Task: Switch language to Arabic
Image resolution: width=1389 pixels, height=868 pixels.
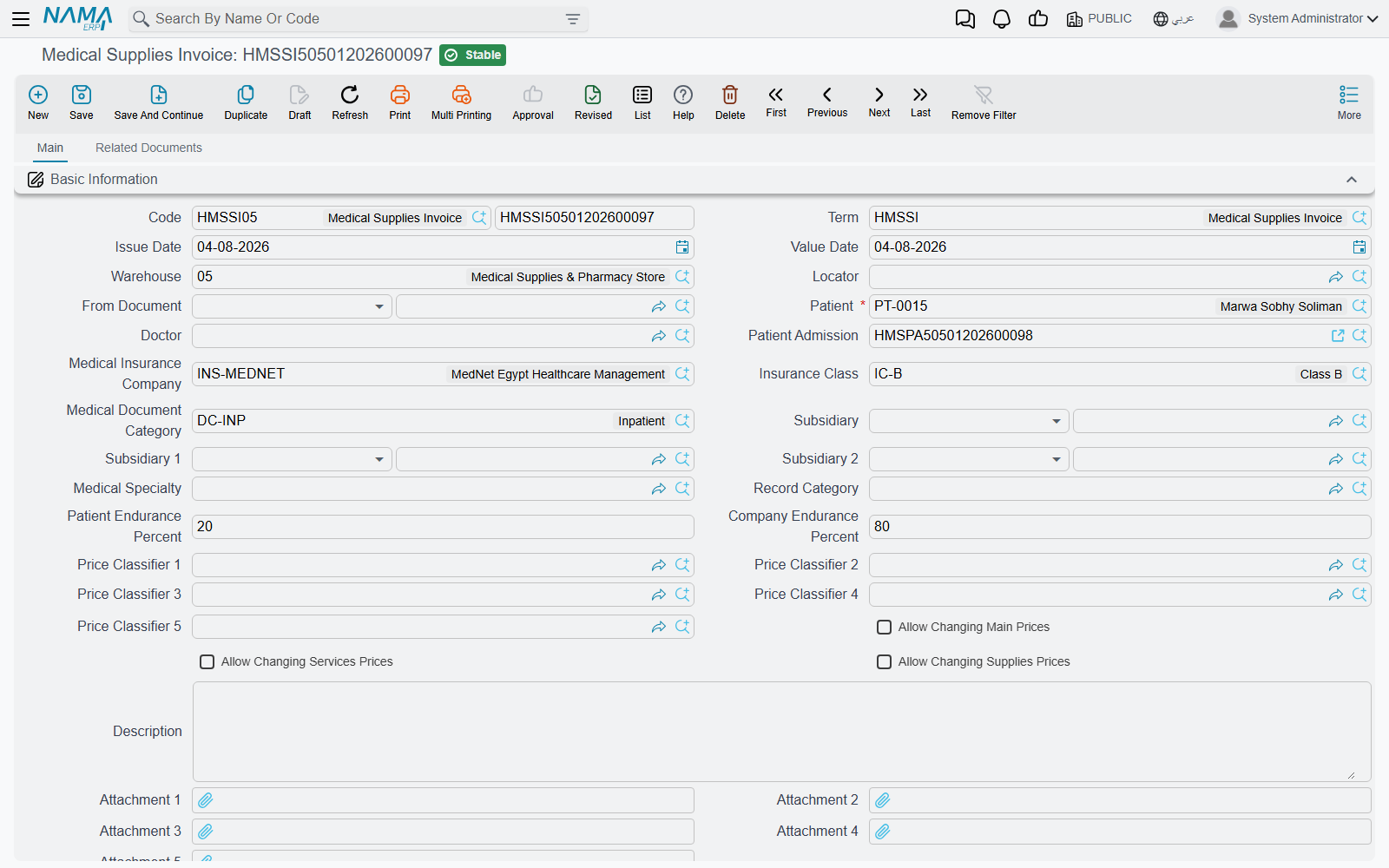Action: click(1174, 18)
